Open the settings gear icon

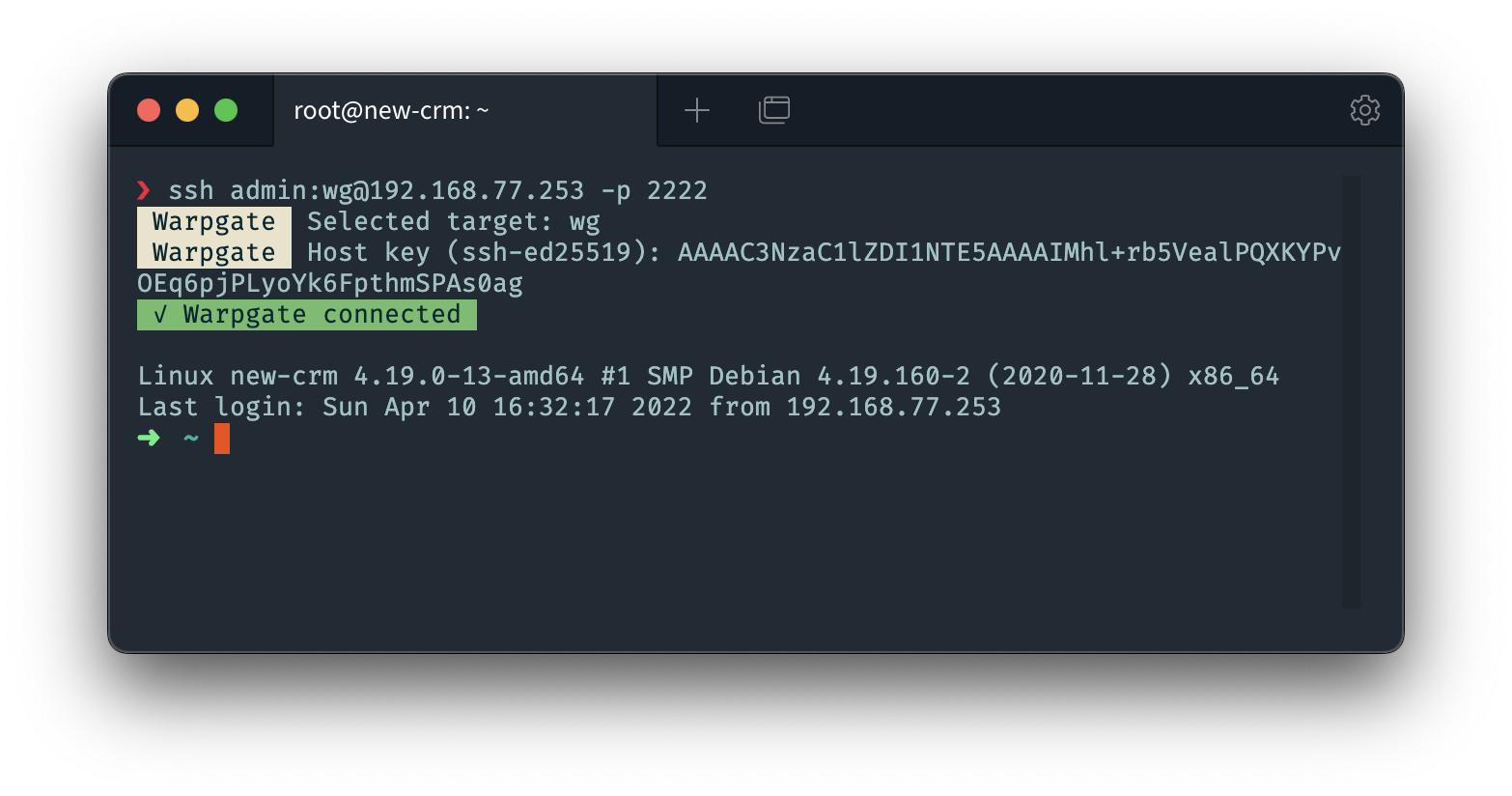click(1364, 110)
